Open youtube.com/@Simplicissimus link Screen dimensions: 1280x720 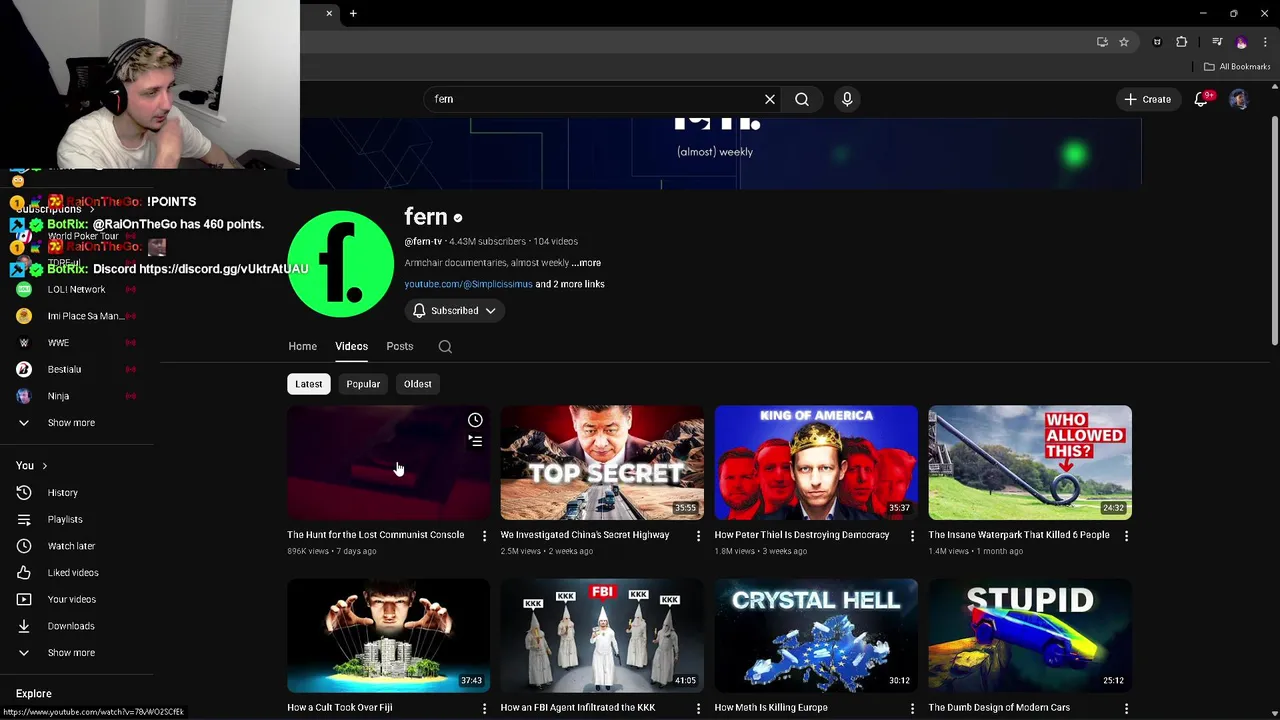click(468, 284)
